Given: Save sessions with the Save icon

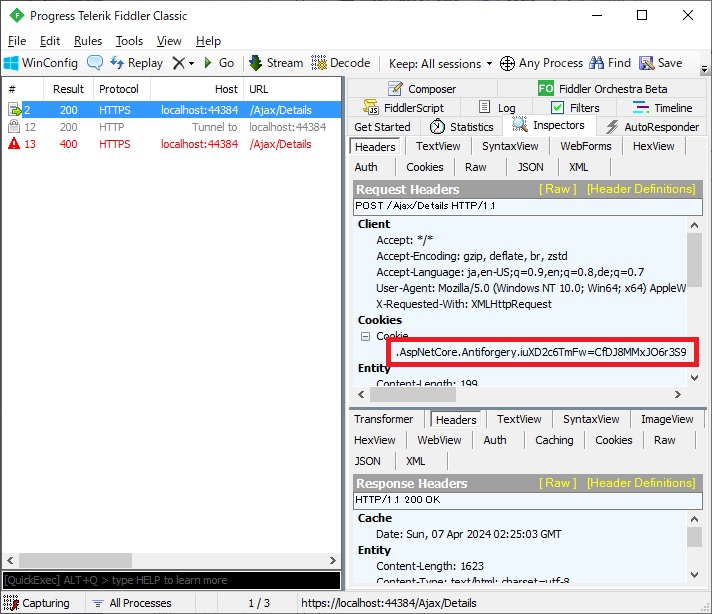Looking at the screenshot, I should [x=661, y=63].
